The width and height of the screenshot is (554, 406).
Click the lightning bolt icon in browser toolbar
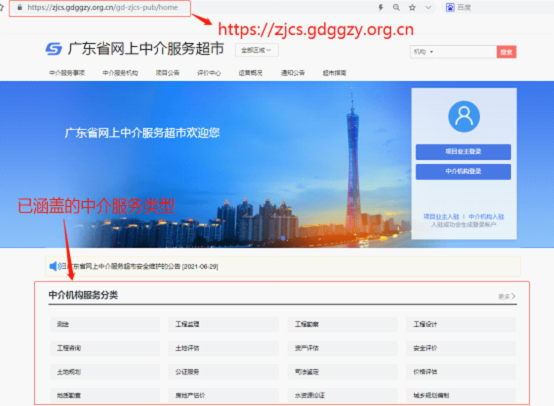(x=381, y=7)
